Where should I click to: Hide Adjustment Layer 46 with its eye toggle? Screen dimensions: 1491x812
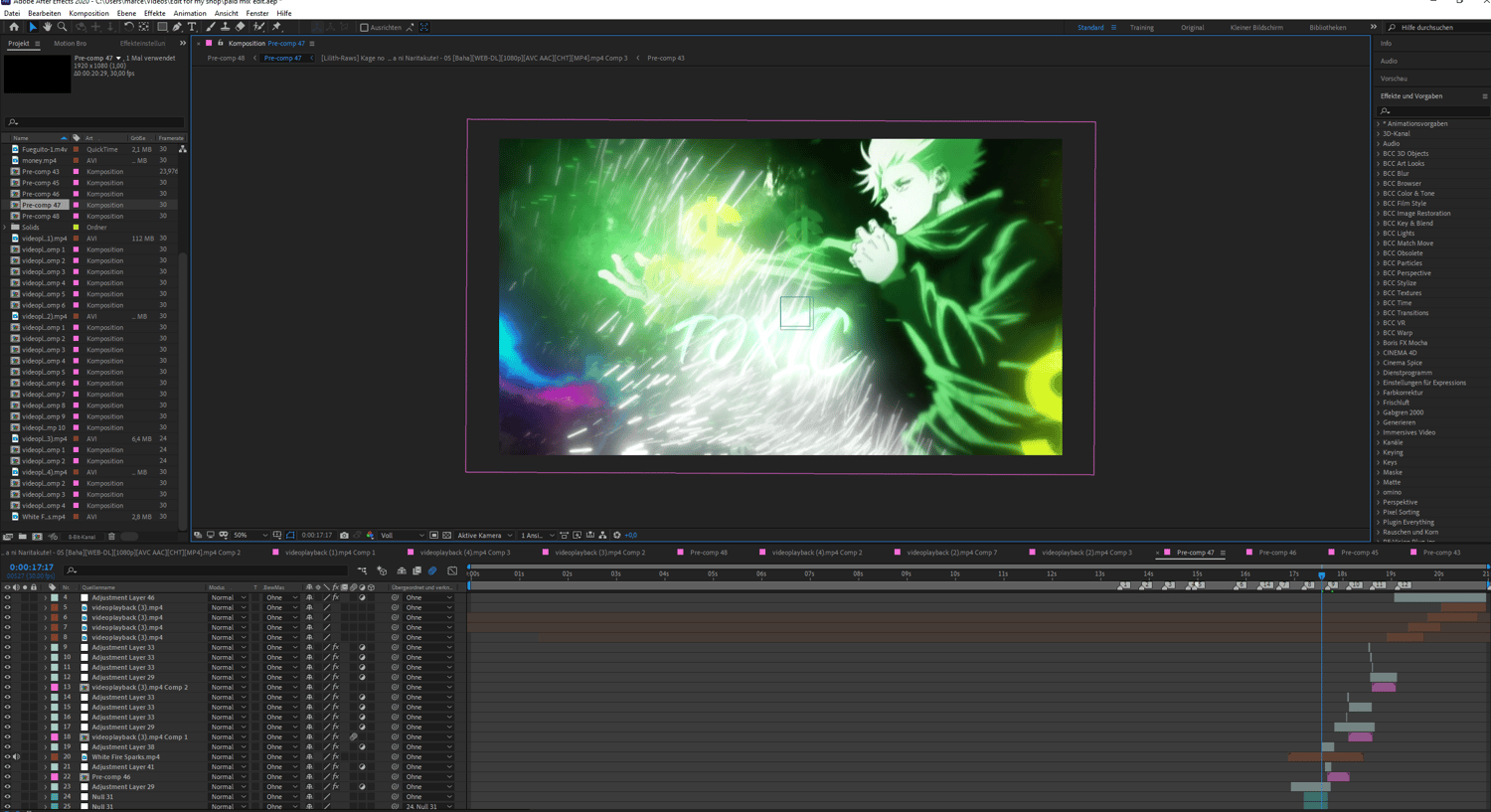7,597
